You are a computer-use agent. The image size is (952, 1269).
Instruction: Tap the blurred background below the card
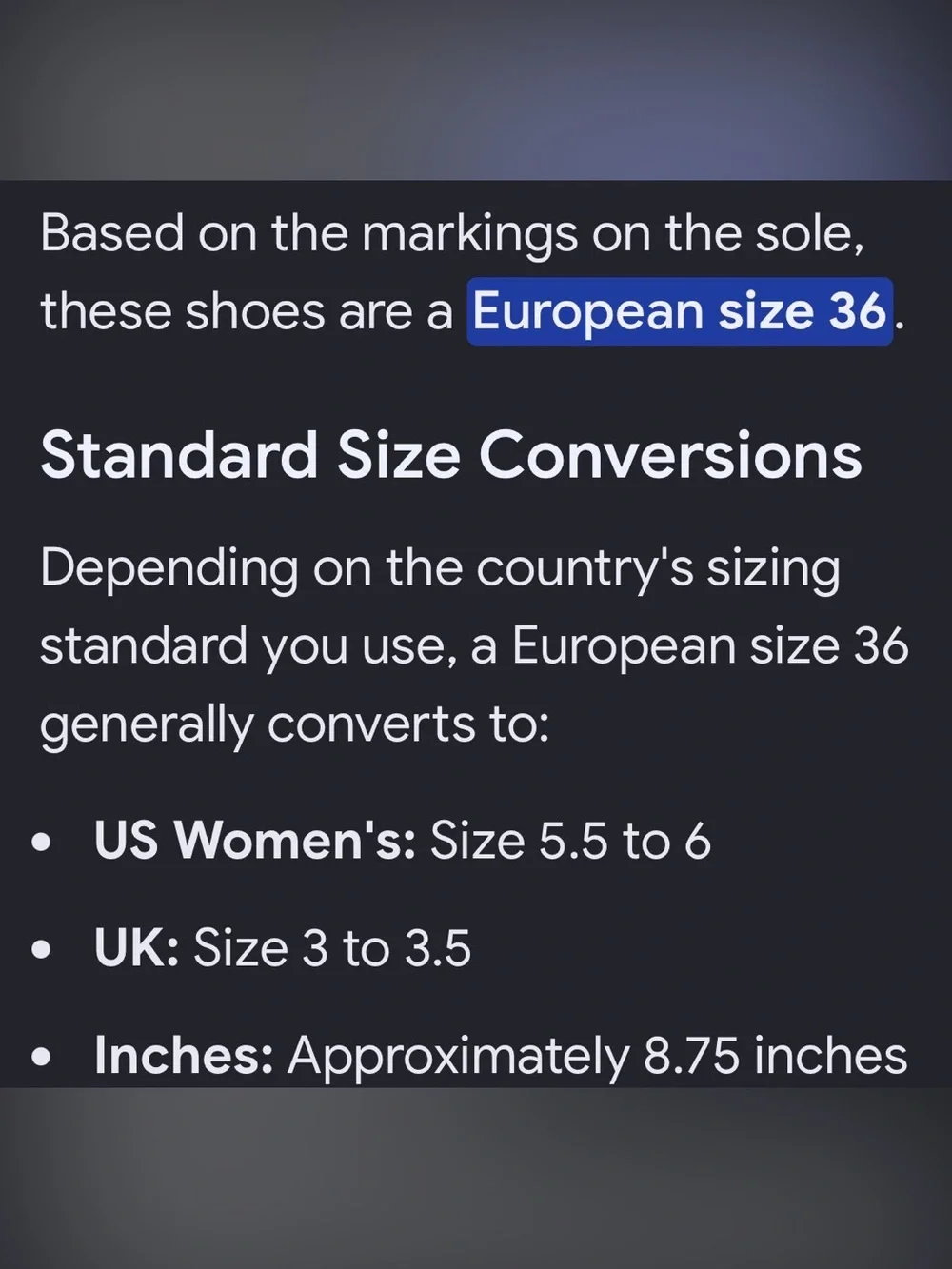[x=476, y=1178]
